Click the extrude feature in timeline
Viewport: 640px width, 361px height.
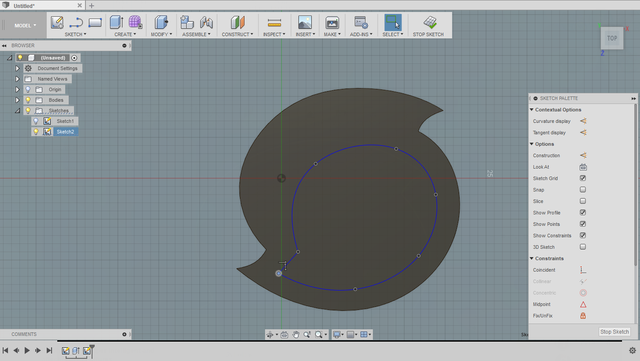tap(76, 350)
